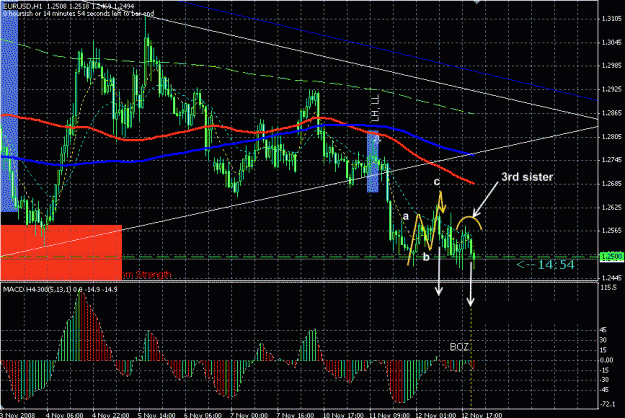The width and height of the screenshot is (625, 418).
Task: Click the 115.5 MACD scale value
Action: (608, 287)
